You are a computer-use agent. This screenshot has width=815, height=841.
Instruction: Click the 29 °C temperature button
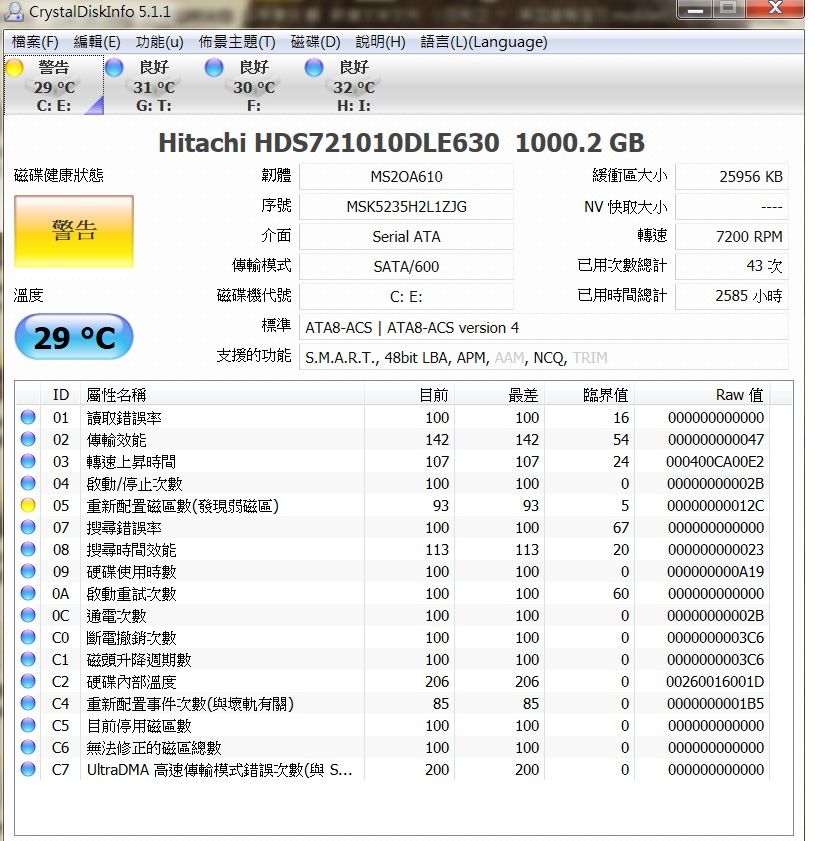(74, 337)
